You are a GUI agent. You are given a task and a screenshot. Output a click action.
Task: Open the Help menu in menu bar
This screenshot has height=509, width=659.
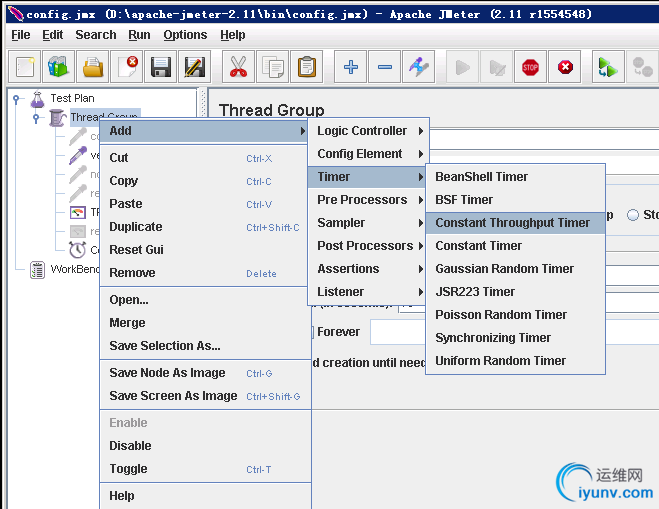pos(232,35)
